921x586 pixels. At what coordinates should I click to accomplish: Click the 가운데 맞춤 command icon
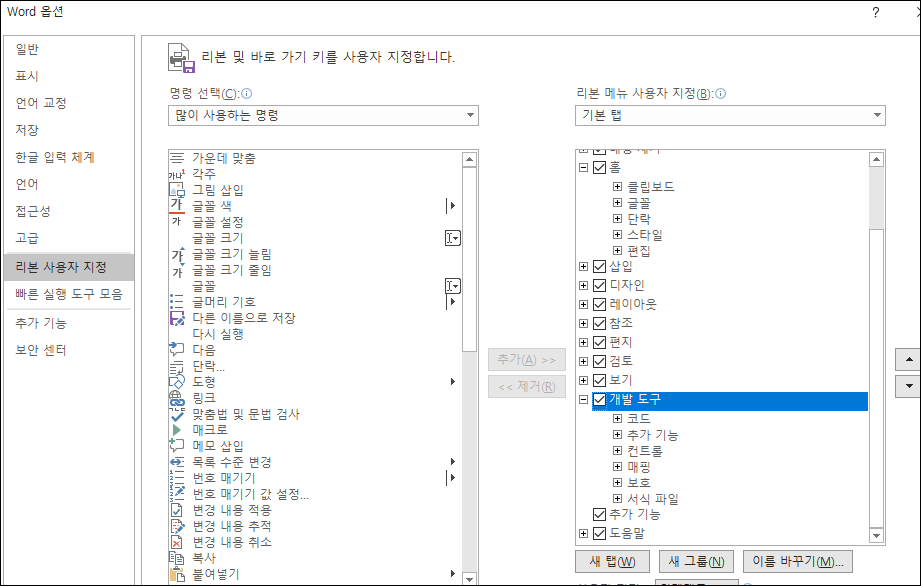pyautogui.click(x=177, y=158)
